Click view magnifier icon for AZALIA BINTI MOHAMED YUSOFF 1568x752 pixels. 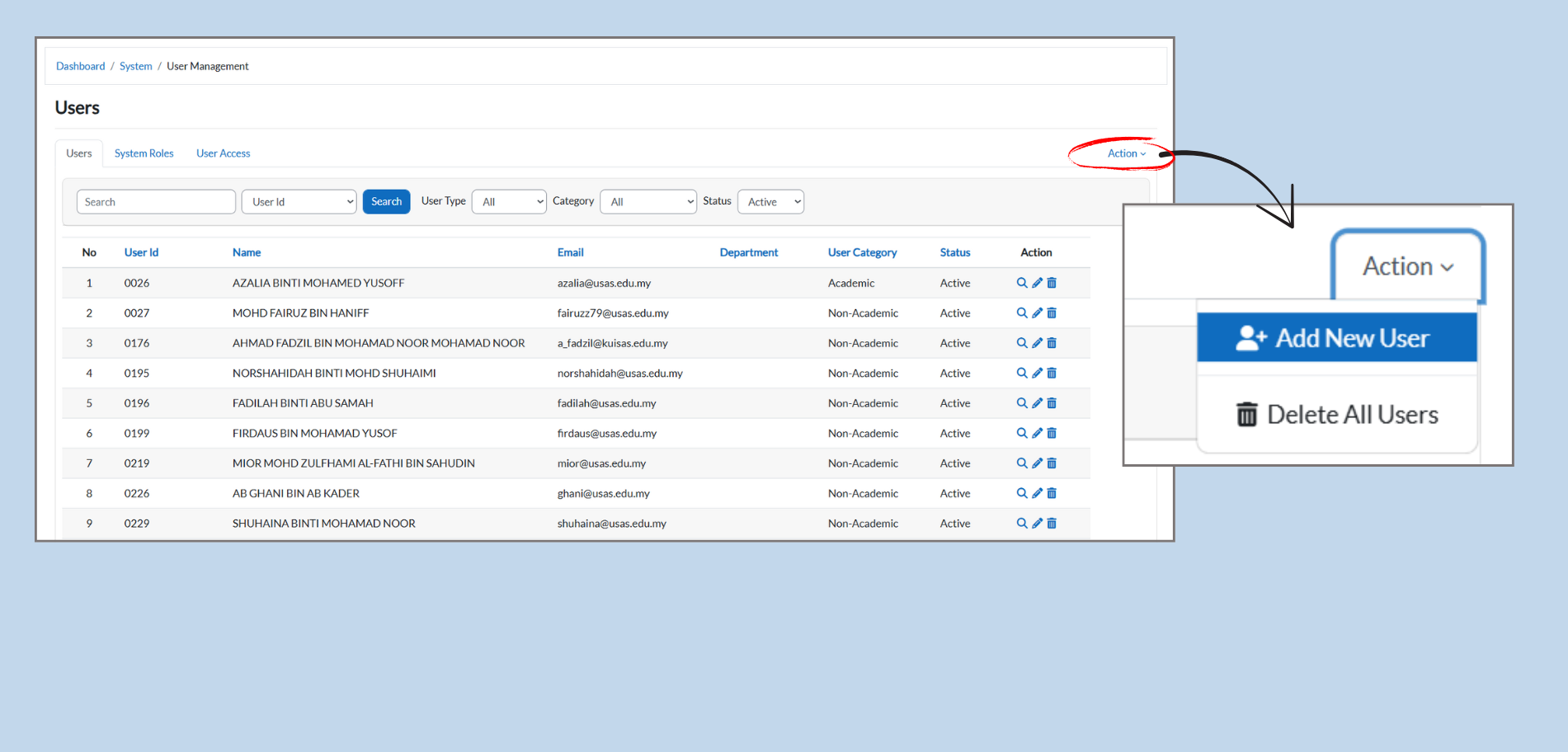coord(1022,283)
